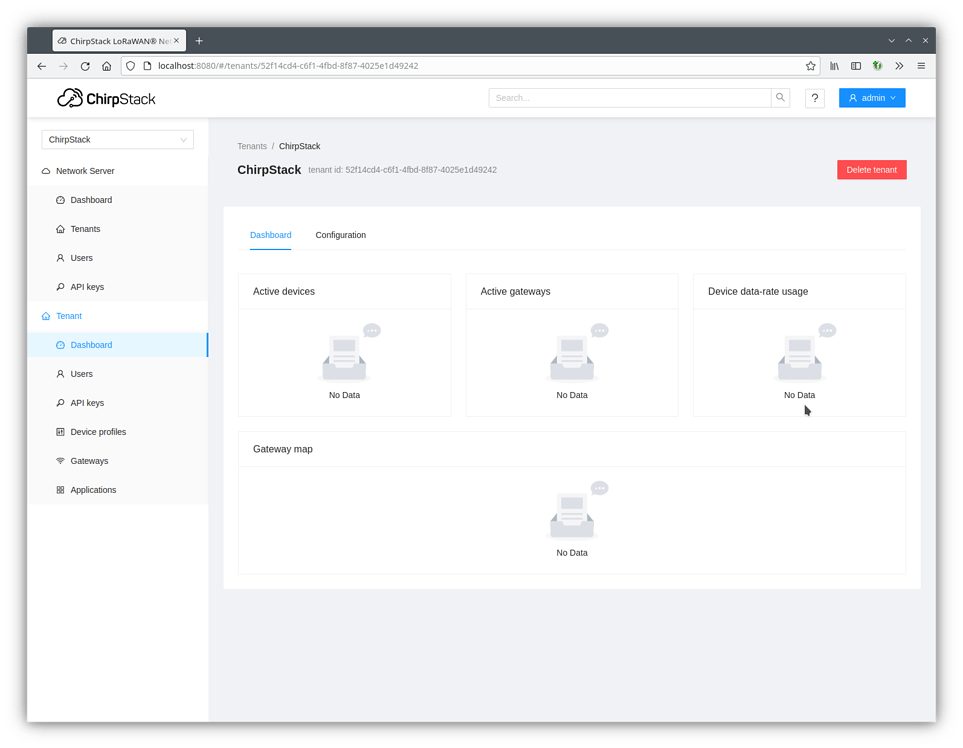The image size is (963, 748).
Task: Click the ChirpStack logo in the header
Action: coord(105,97)
